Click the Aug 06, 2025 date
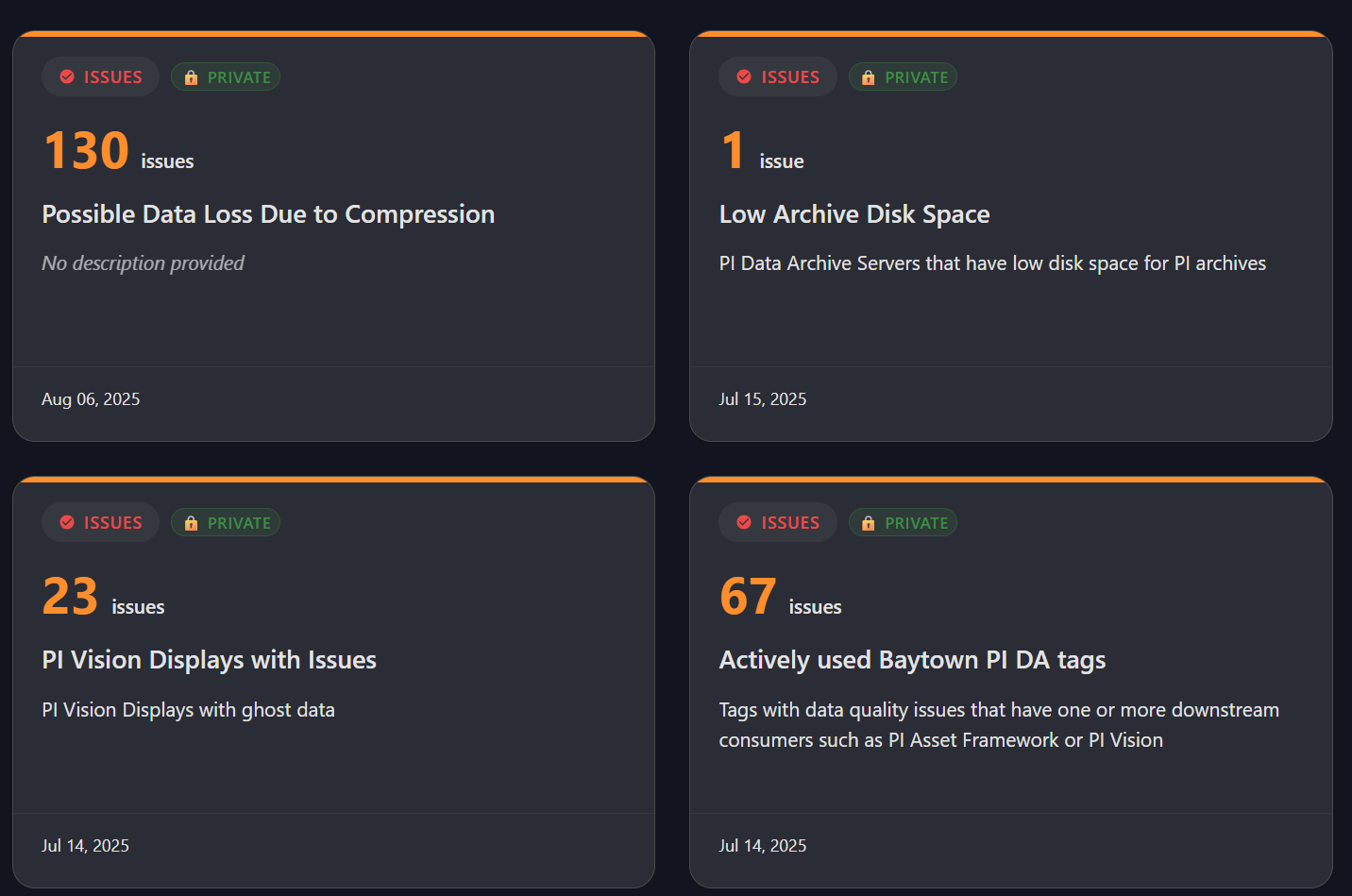 tap(91, 399)
